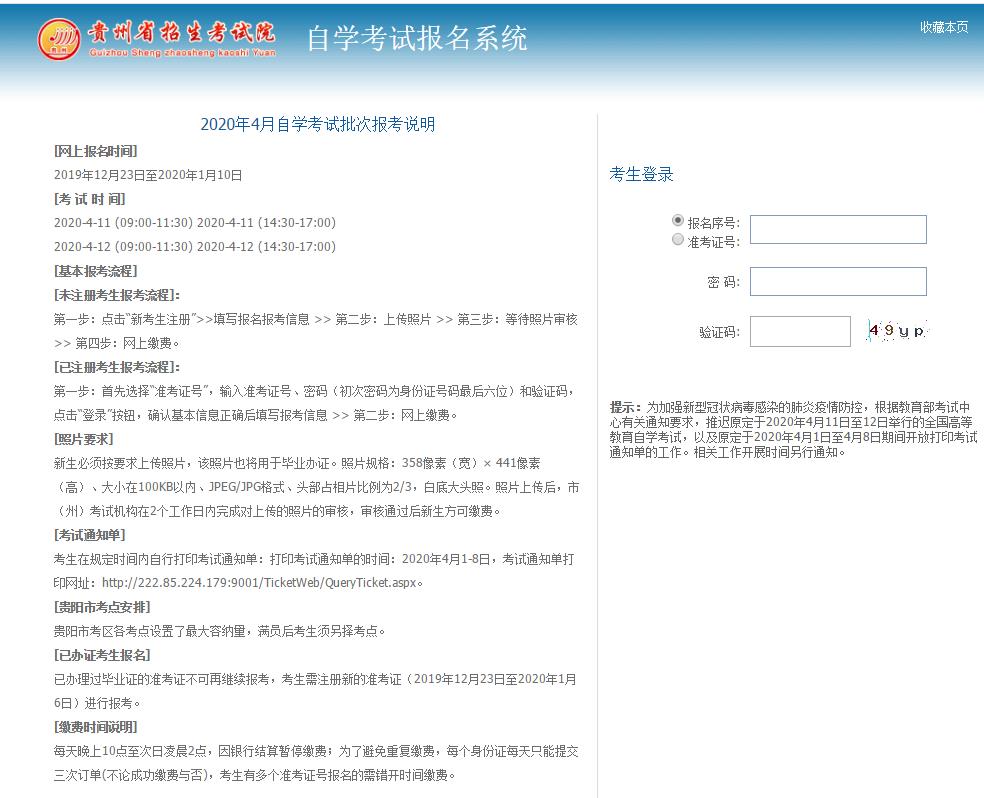Focus the 密码 password input field
984x798 pixels.
[838, 282]
